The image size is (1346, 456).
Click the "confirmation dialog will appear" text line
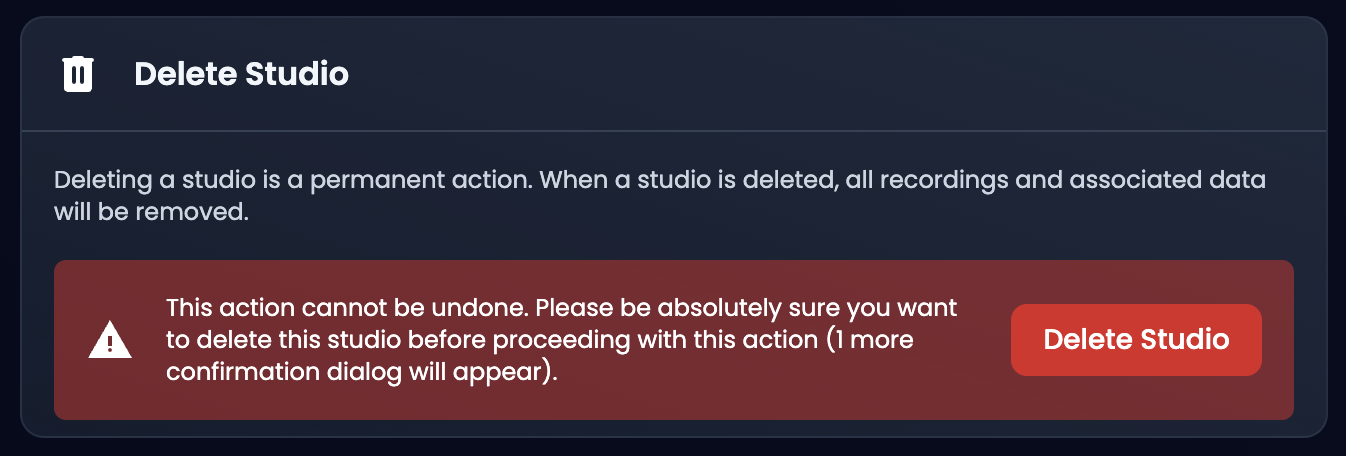(x=361, y=372)
